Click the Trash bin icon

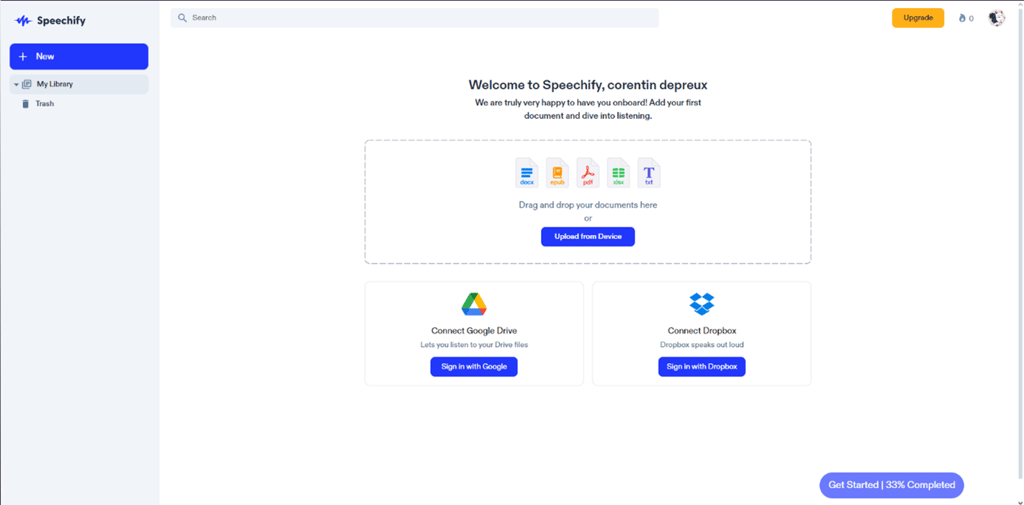[x=25, y=104]
